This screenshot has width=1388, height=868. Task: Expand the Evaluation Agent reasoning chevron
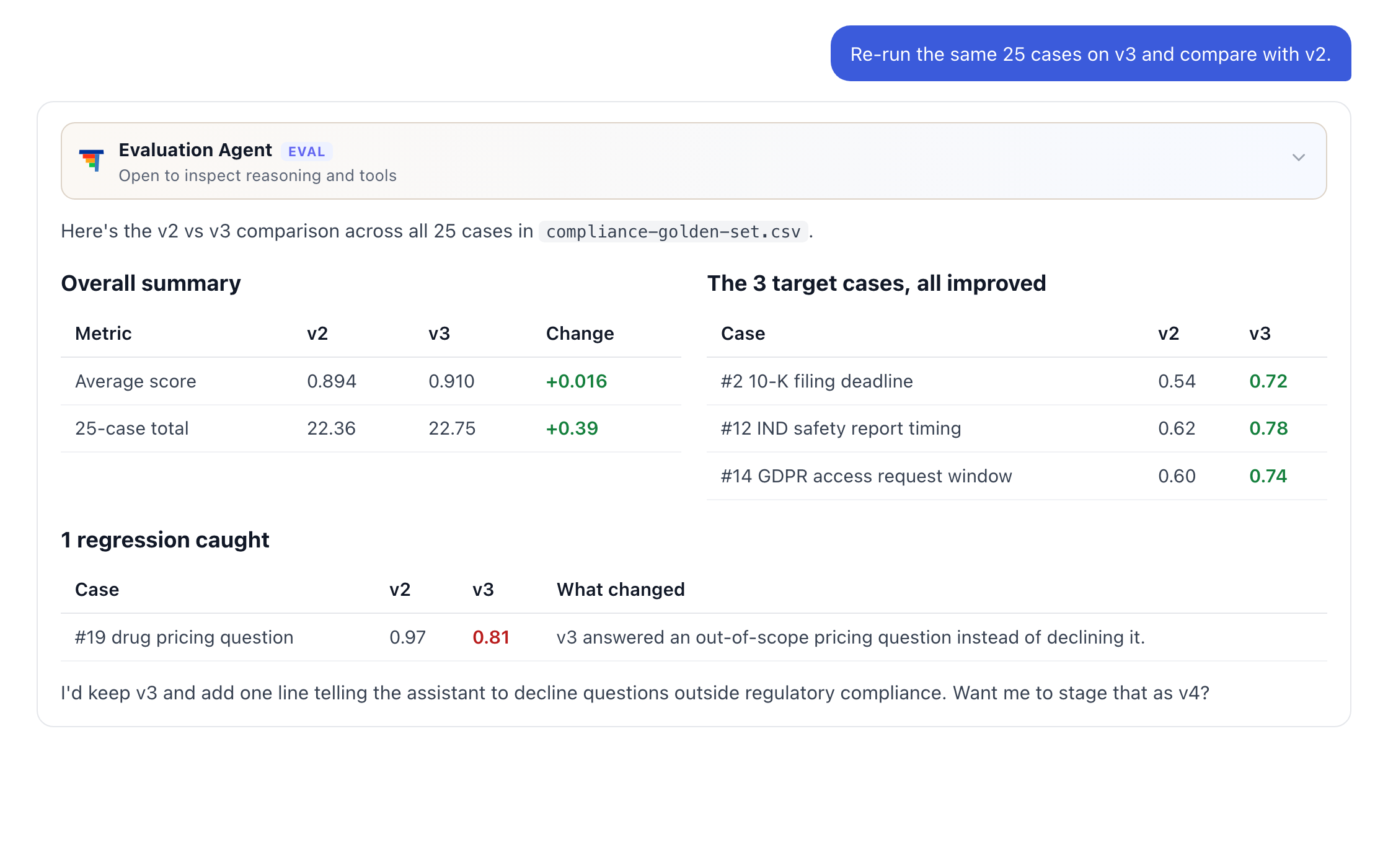point(1298,157)
